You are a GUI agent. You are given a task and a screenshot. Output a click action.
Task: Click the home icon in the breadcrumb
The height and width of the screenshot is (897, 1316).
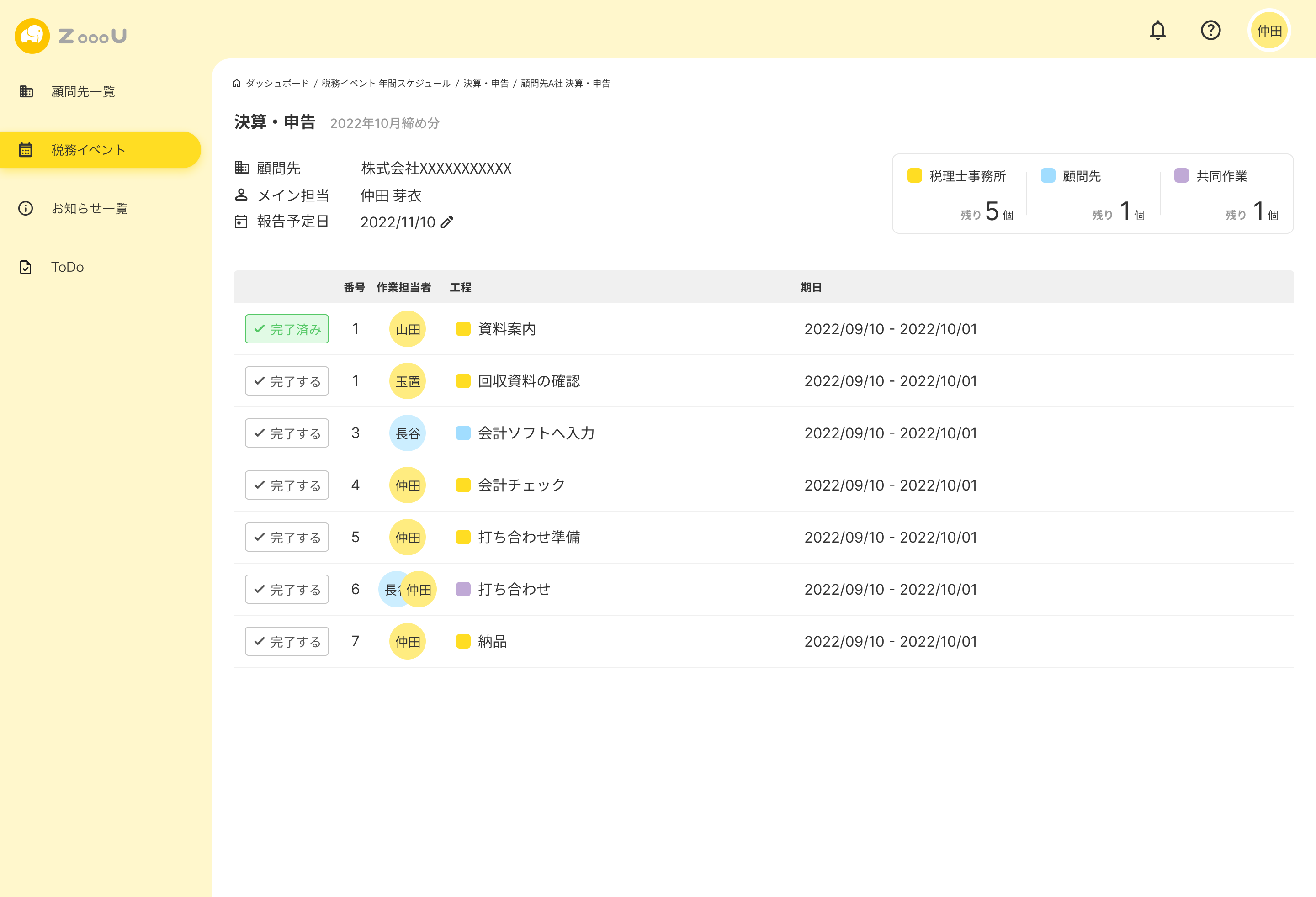pos(237,83)
